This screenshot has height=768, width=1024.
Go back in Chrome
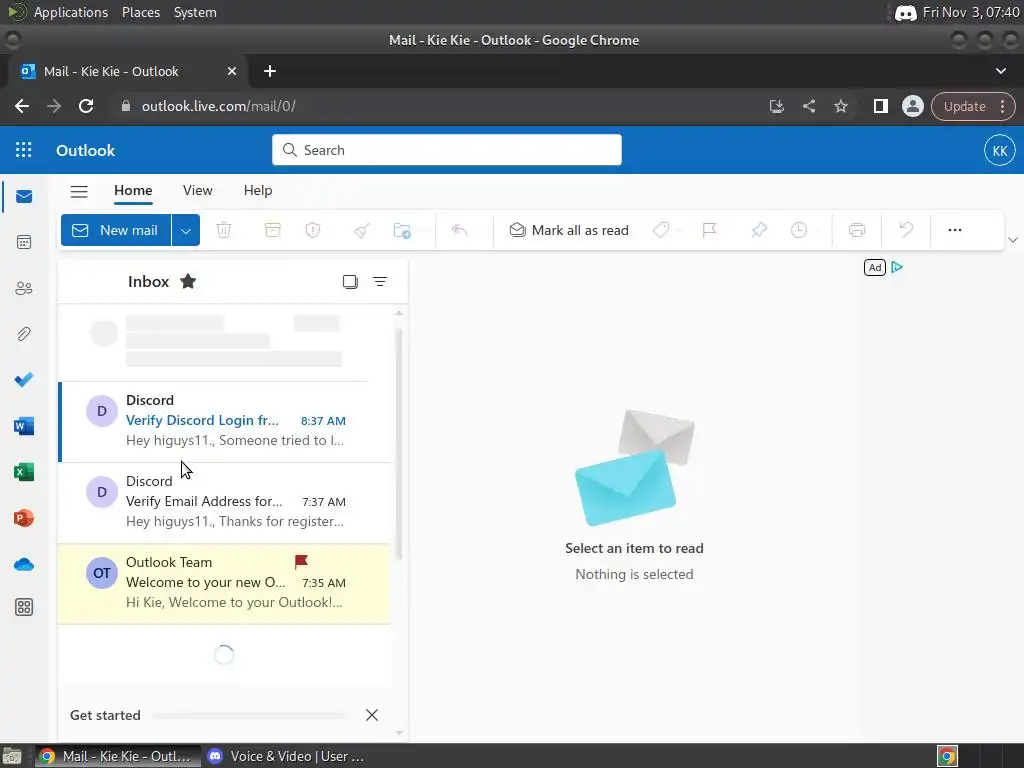(22, 106)
